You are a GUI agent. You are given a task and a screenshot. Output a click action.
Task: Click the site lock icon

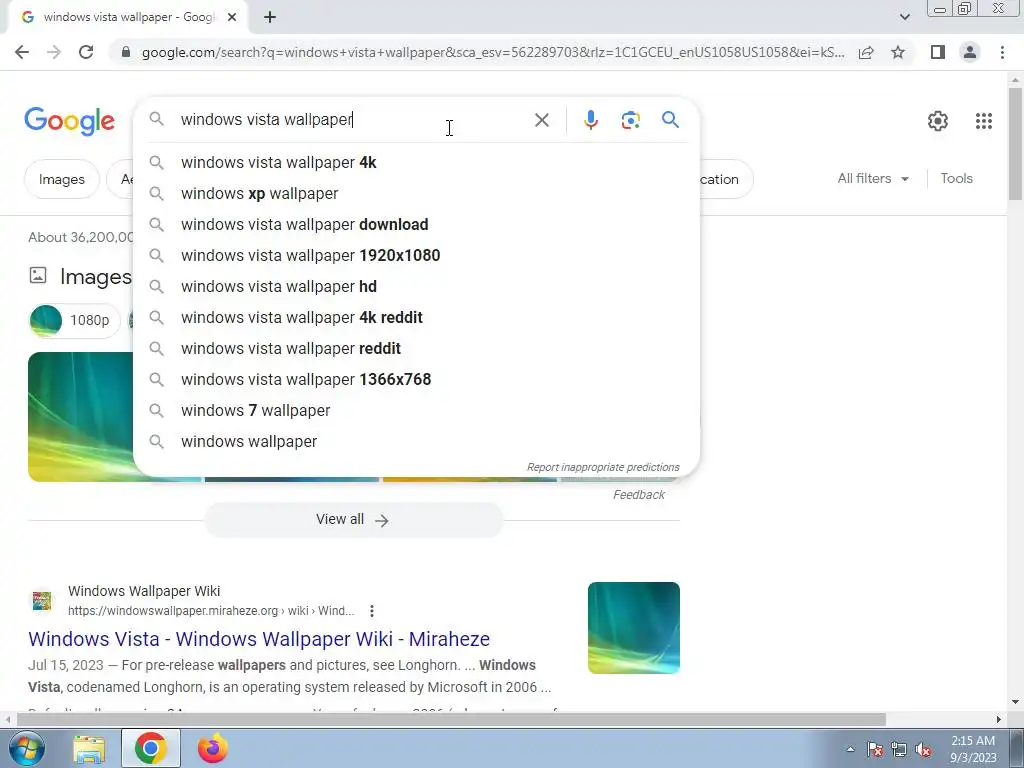coord(126,52)
